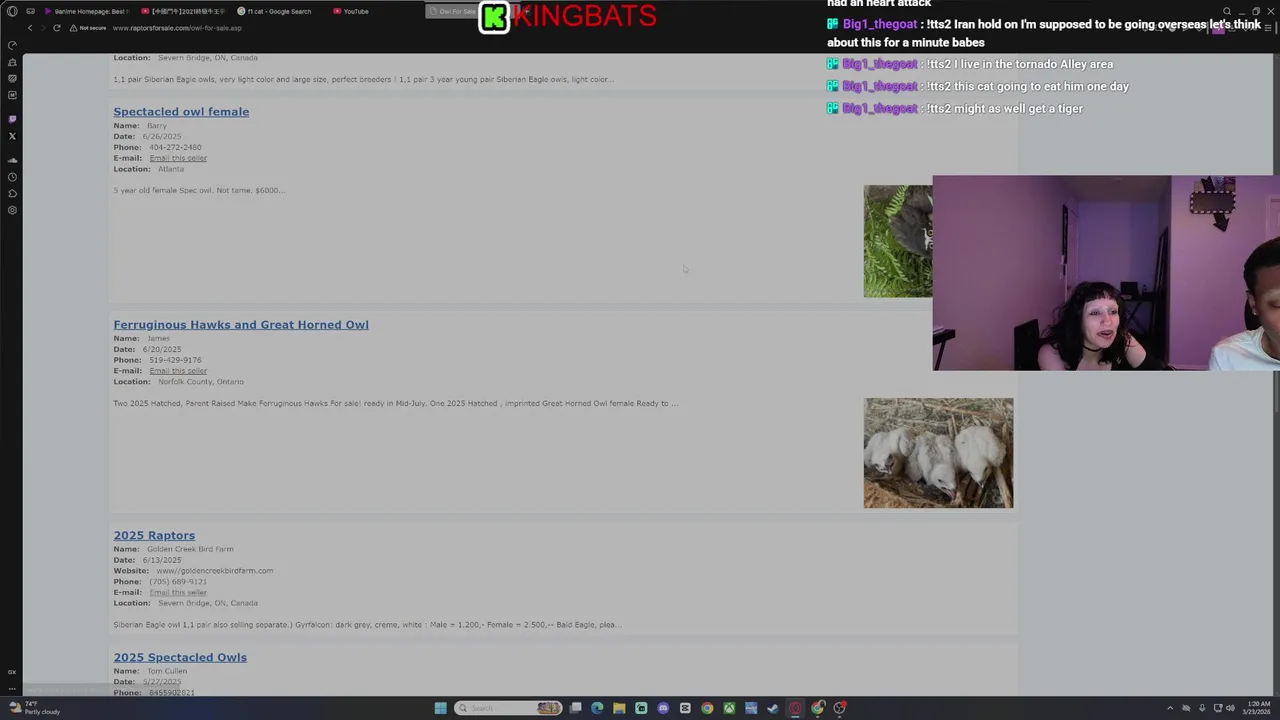Viewport: 1280px width, 720px height.
Task: Open GX Control speedometer in sidebar
Action: tap(12, 45)
